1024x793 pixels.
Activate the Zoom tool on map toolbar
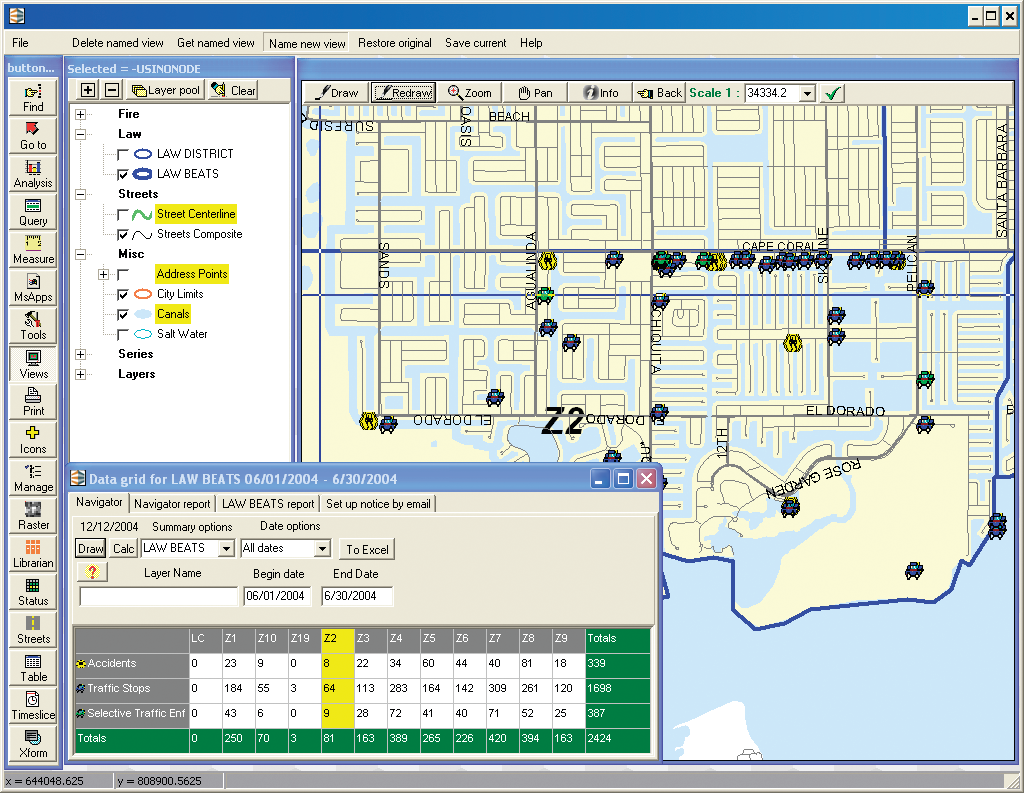coord(470,93)
